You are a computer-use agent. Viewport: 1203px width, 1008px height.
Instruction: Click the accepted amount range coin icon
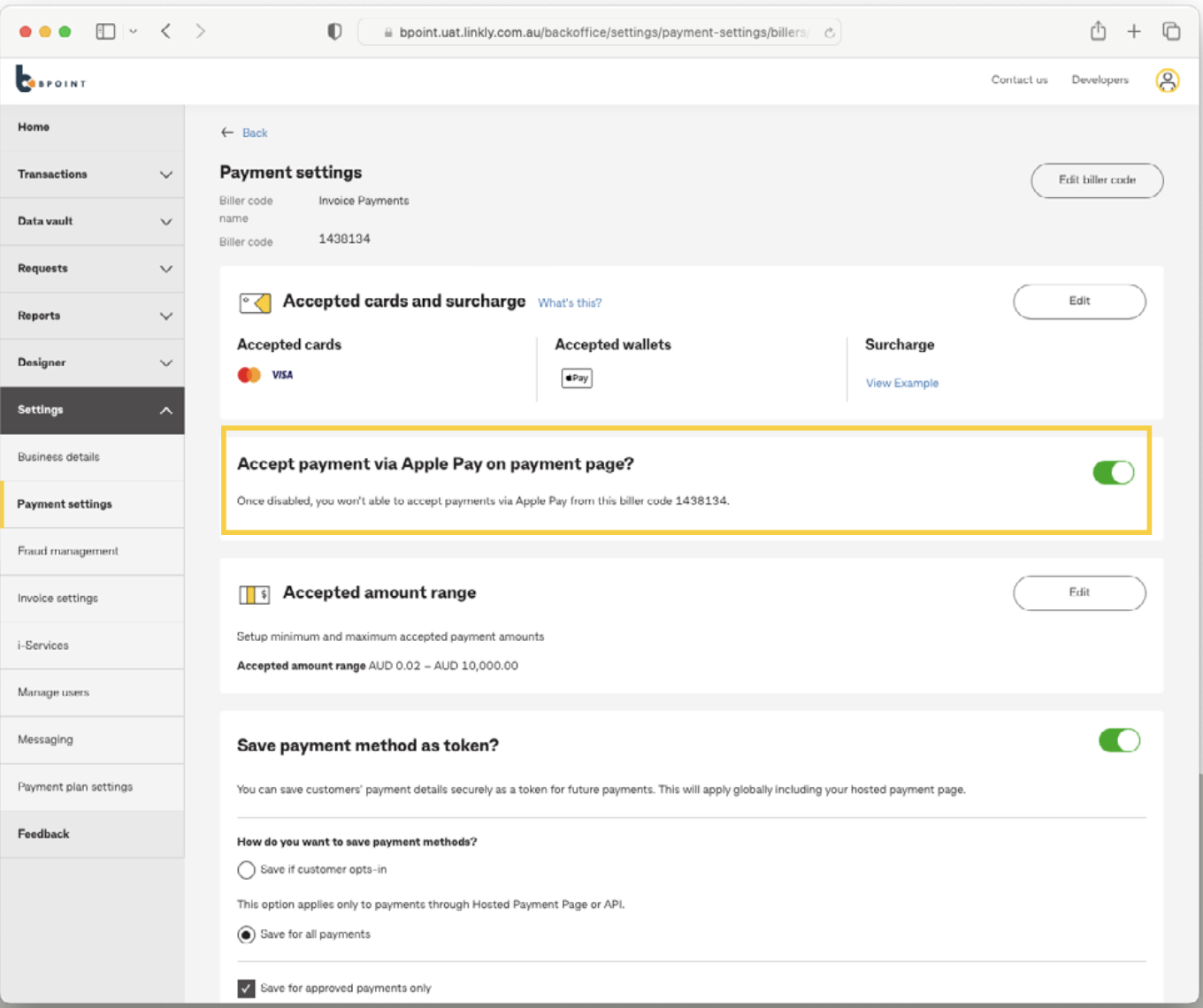click(x=254, y=593)
